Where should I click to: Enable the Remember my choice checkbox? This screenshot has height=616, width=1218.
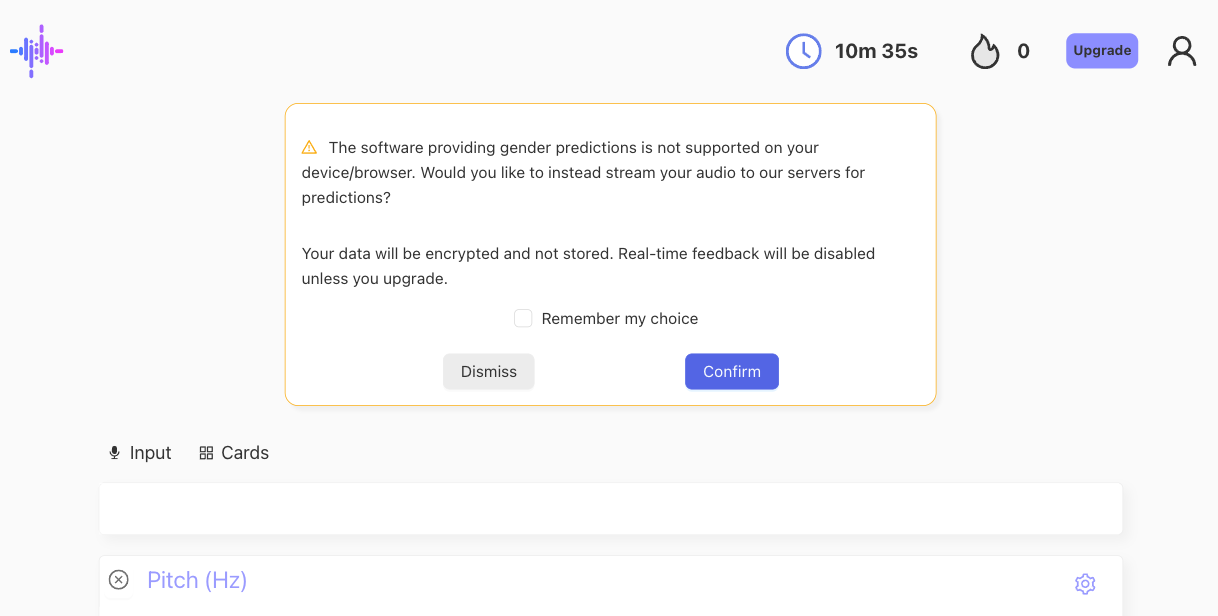(x=523, y=318)
